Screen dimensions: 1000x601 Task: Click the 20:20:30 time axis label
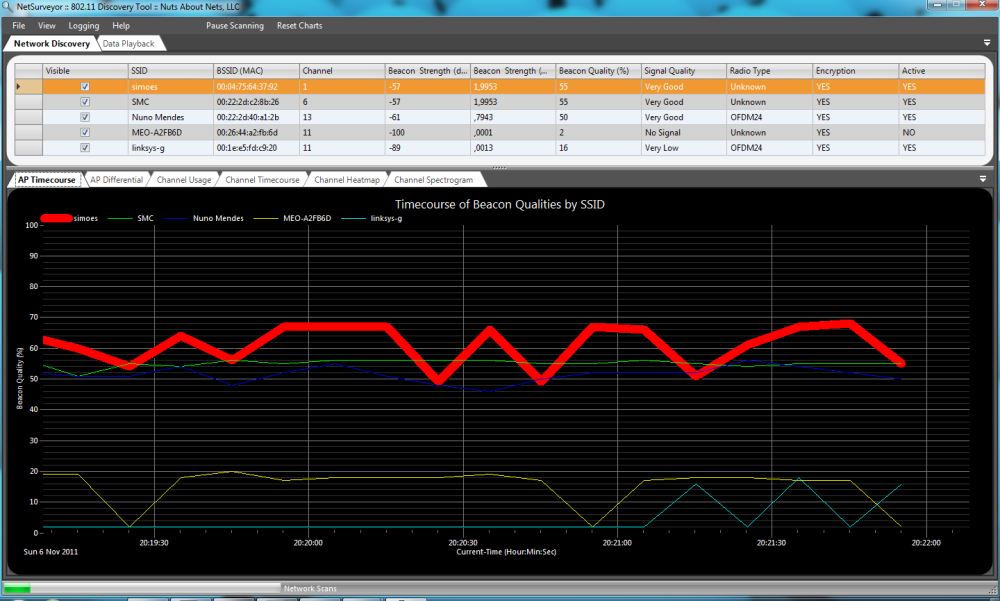tap(462, 542)
